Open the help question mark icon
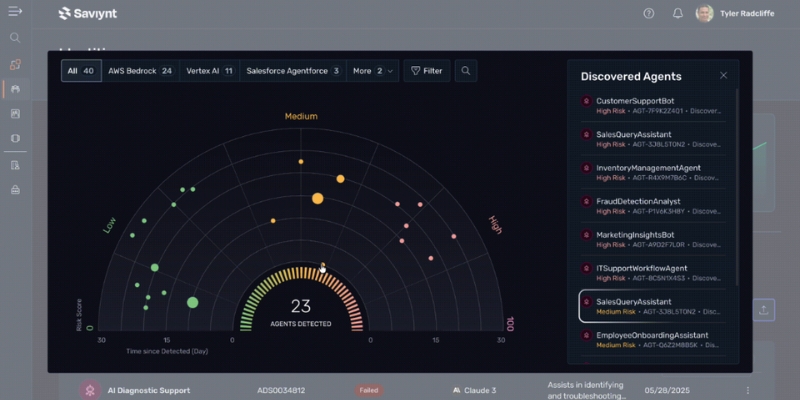 click(x=649, y=13)
